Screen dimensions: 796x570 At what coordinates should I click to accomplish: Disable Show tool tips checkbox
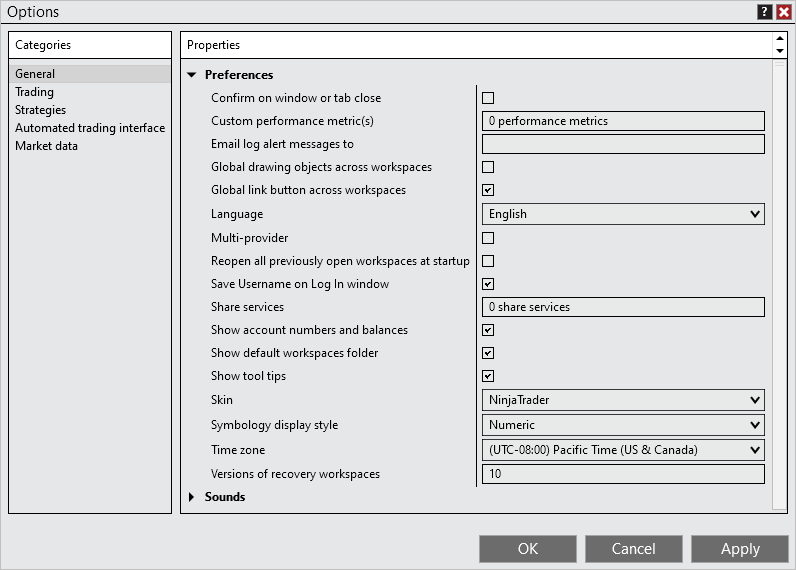coord(488,376)
